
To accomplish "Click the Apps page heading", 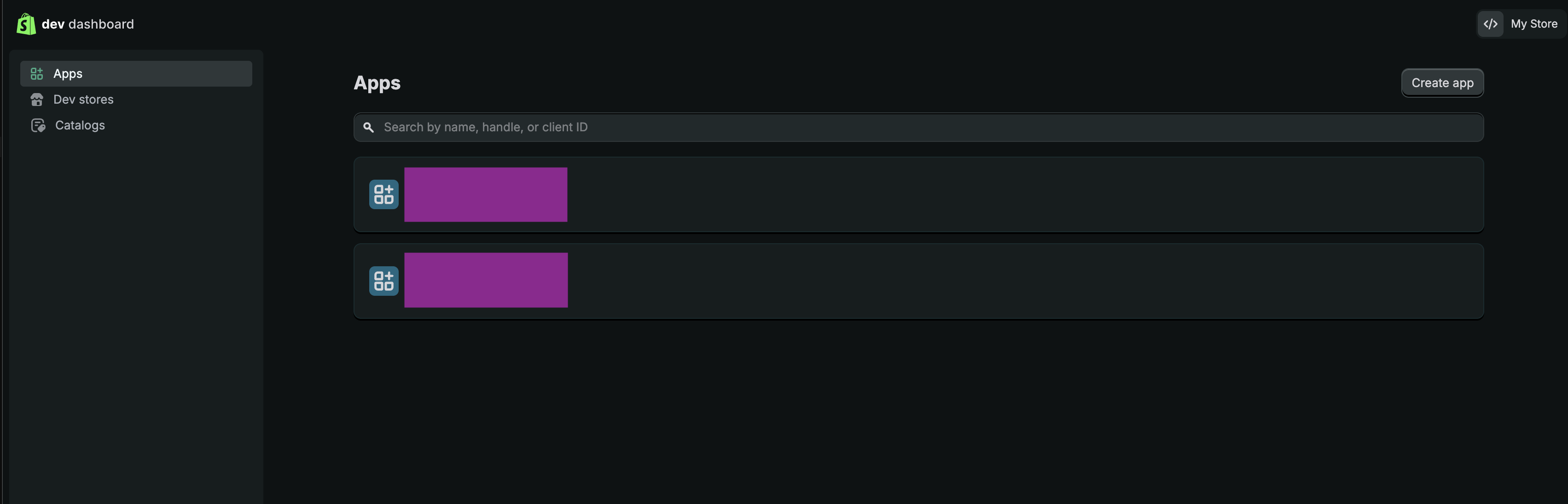I will pyautogui.click(x=377, y=83).
